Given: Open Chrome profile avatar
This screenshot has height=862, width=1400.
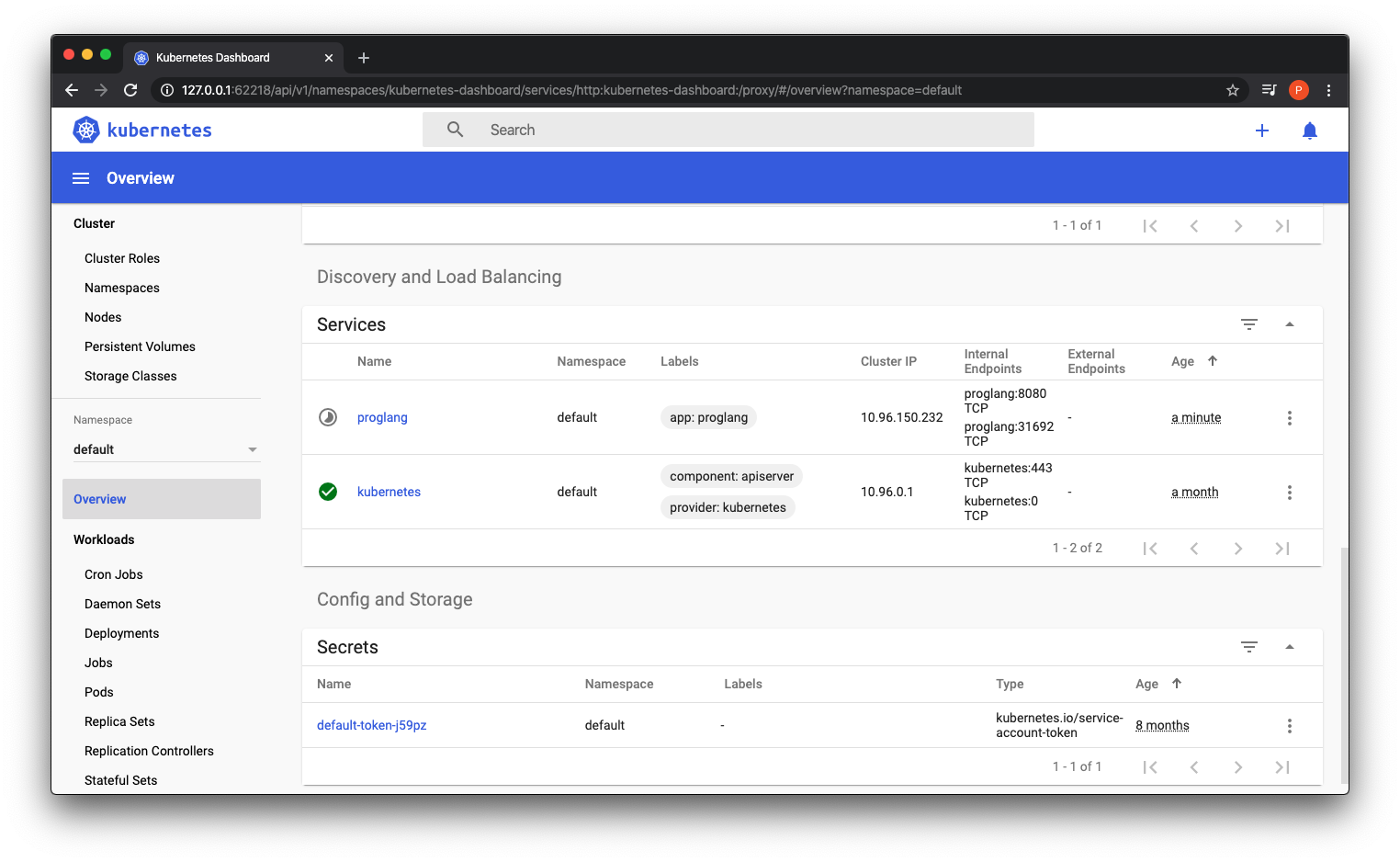Looking at the screenshot, I should (1299, 90).
